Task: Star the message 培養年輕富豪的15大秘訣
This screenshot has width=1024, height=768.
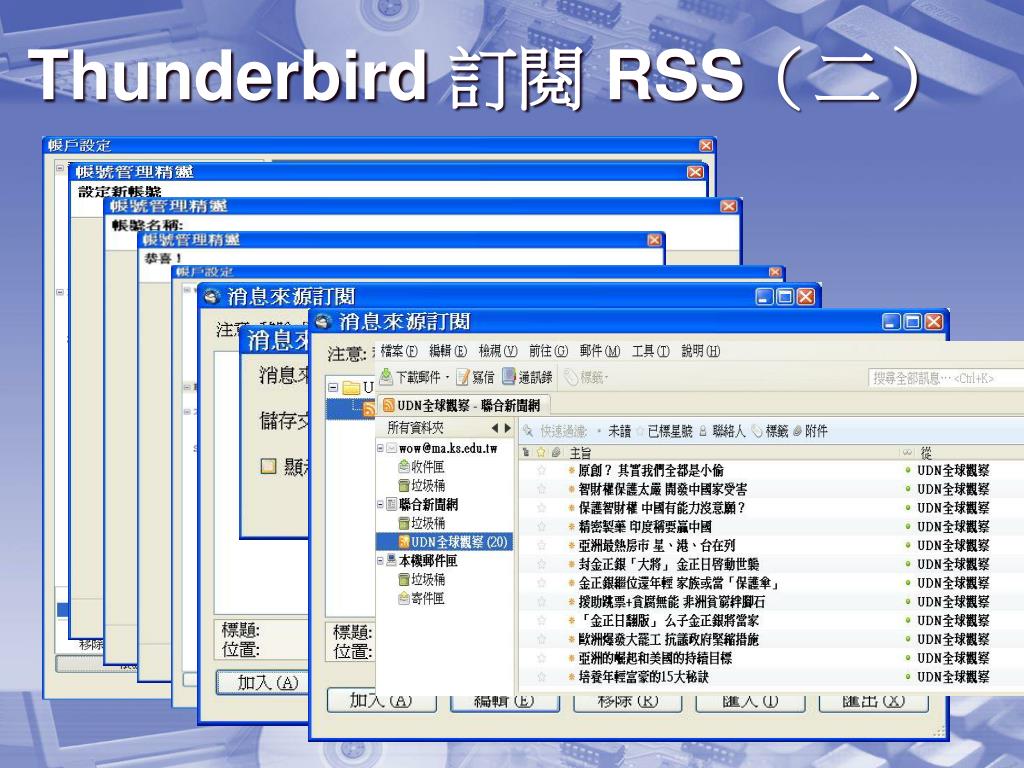Action: click(541, 677)
